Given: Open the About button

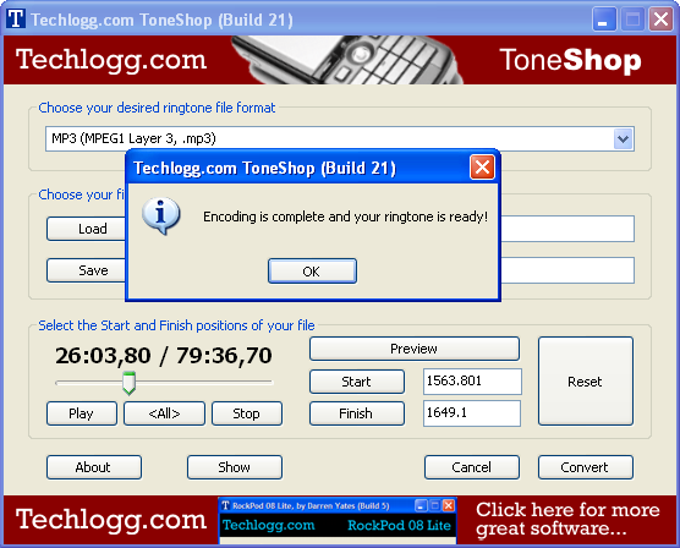Looking at the screenshot, I should (94, 467).
